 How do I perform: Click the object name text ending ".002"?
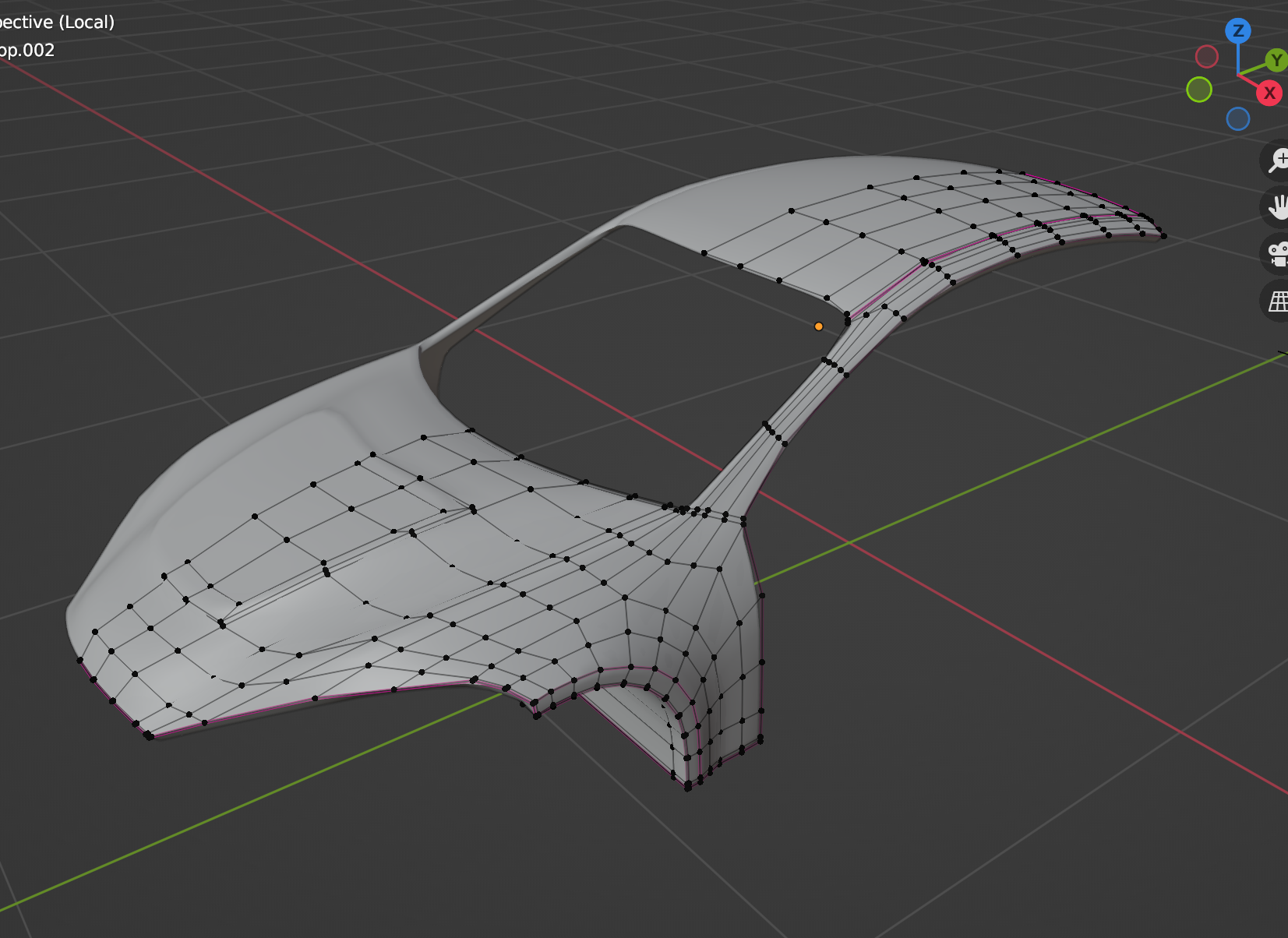(27, 51)
